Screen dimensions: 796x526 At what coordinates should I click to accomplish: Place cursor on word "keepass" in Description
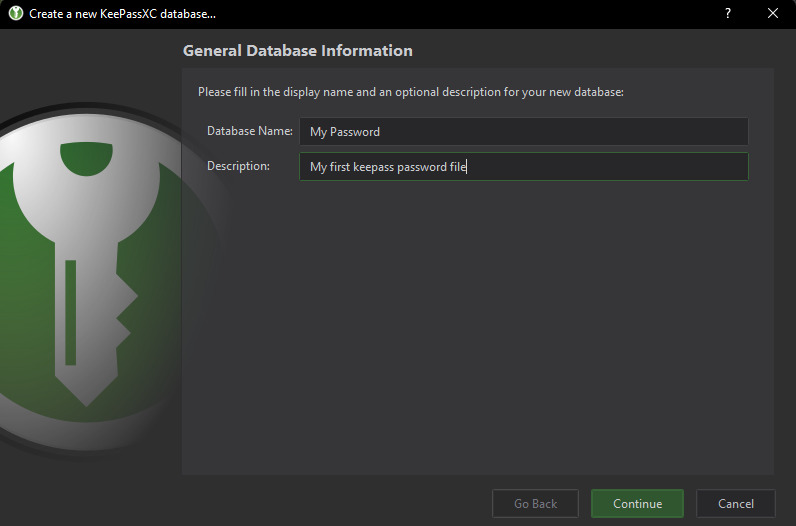click(x=373, y=167)
